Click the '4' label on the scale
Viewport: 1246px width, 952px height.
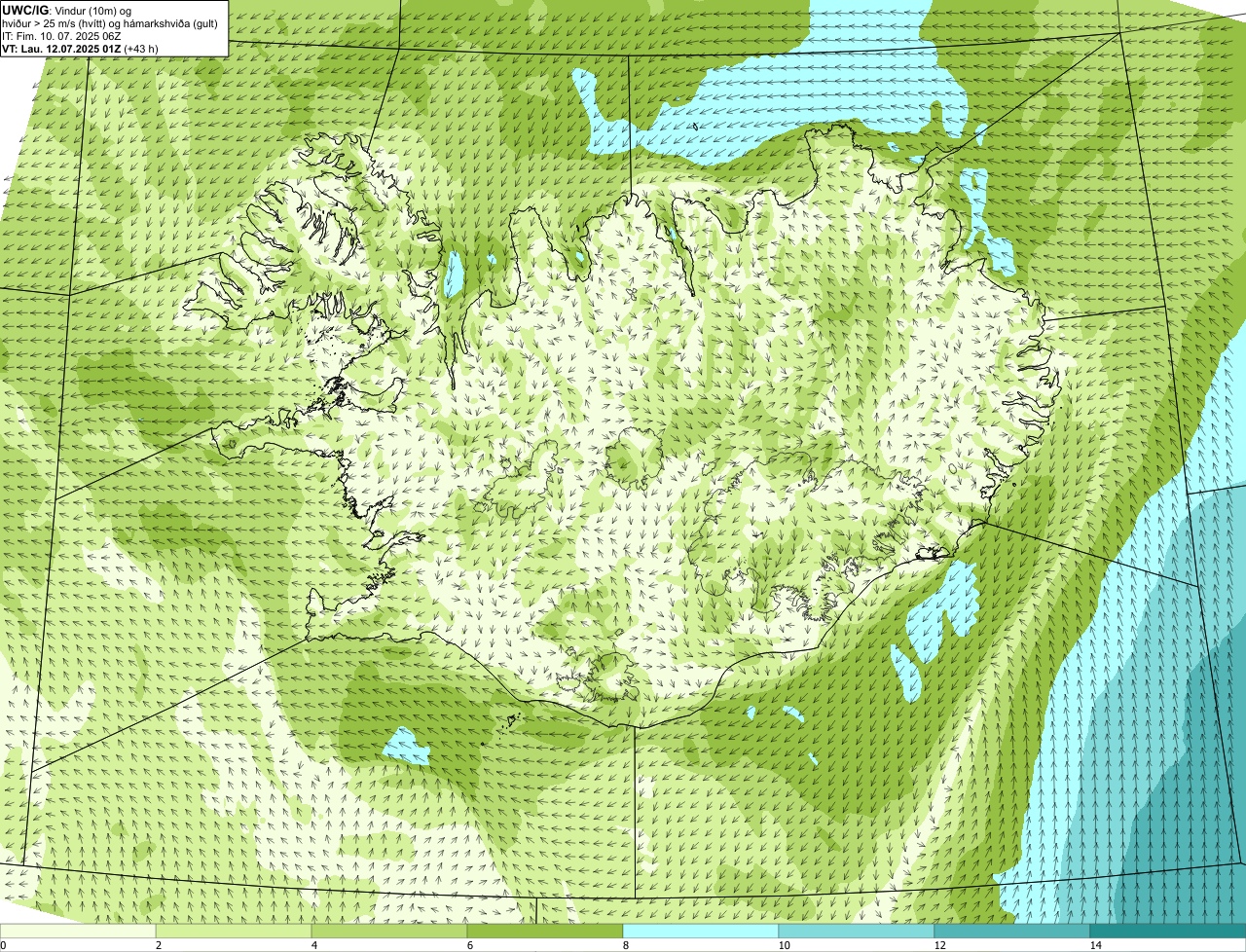click(x=313, y=945)
